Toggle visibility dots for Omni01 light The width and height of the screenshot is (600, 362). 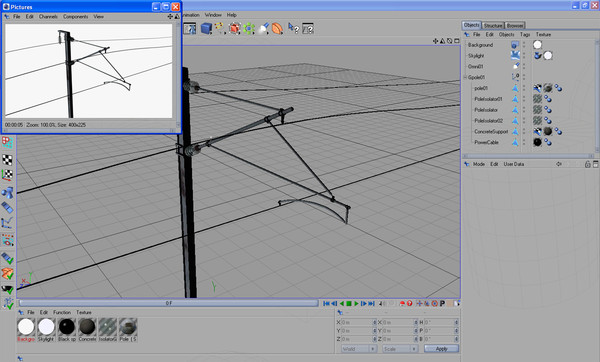524,66
